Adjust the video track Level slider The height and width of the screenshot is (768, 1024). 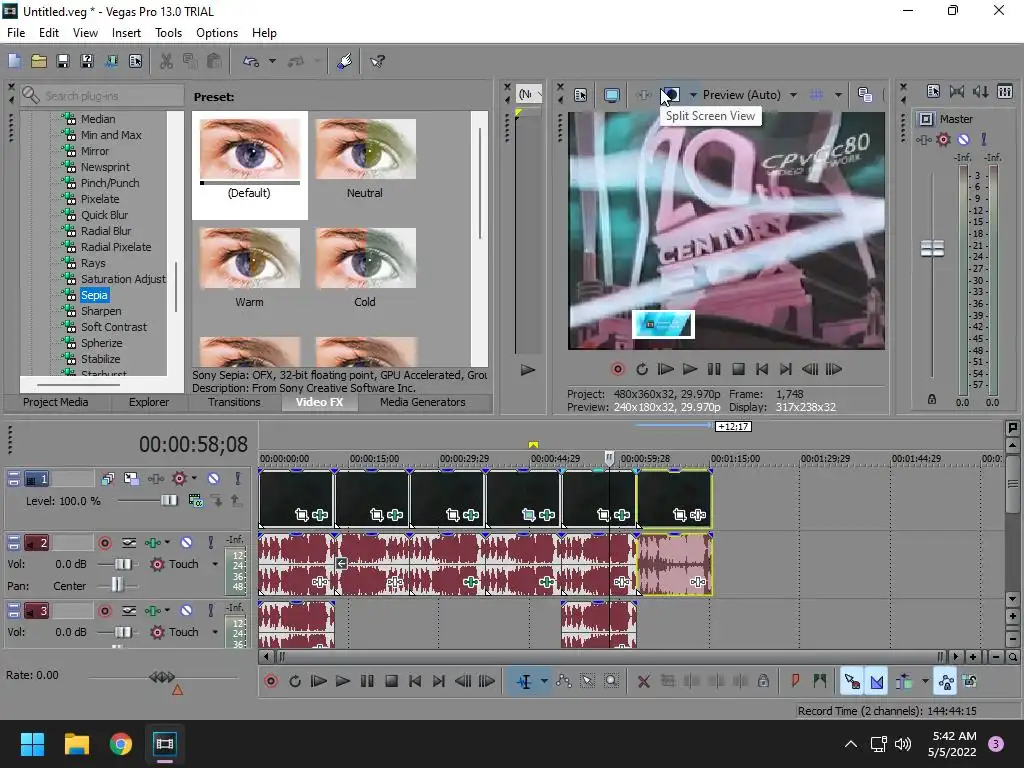[x=168, y=500]
